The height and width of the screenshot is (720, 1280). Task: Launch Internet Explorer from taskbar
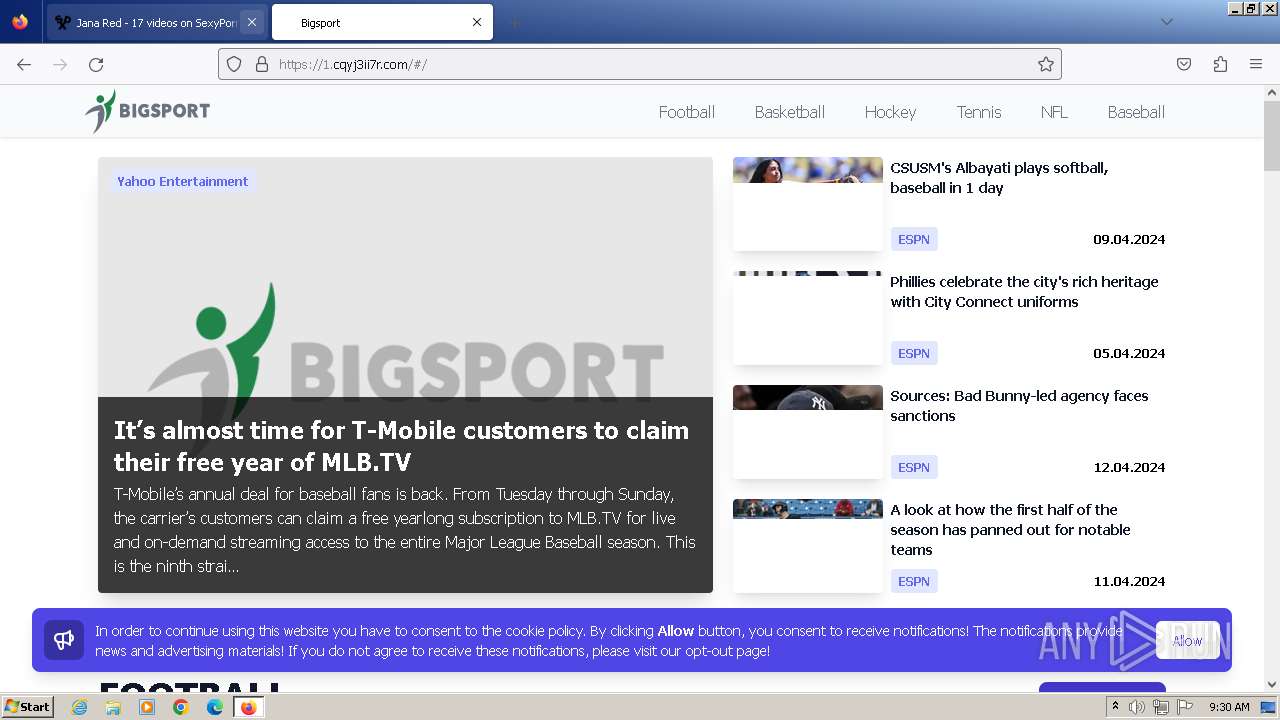coord(80,707)
